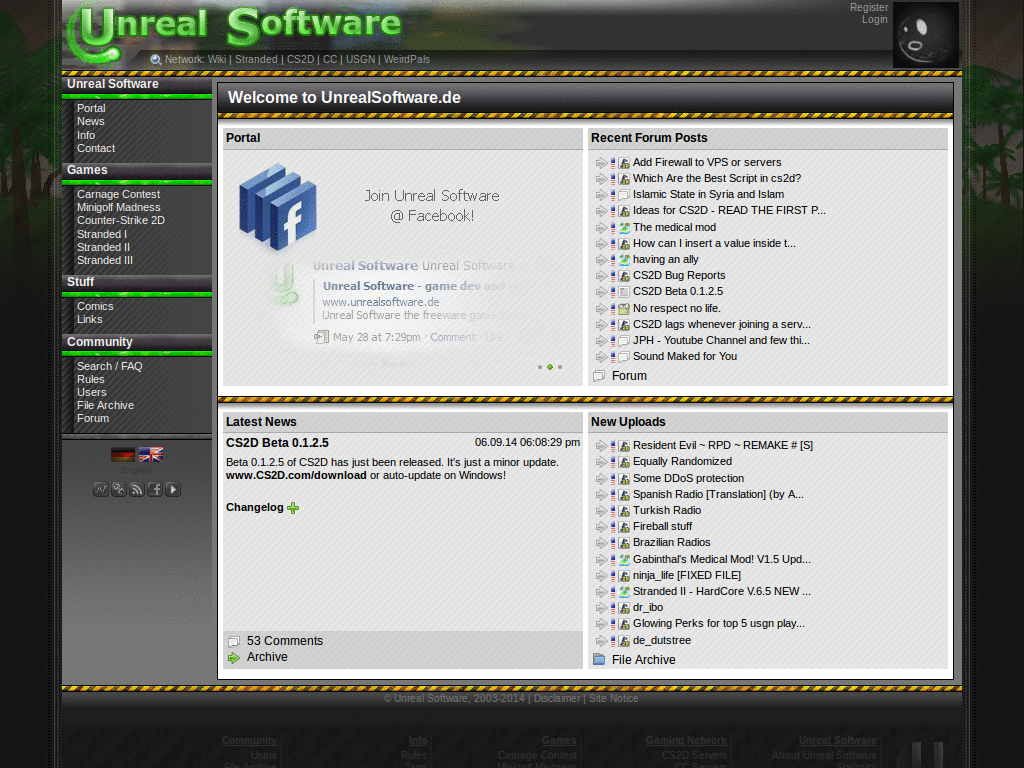Click the link-sharing chain icon in the sidebar

(x=119, y=489)
